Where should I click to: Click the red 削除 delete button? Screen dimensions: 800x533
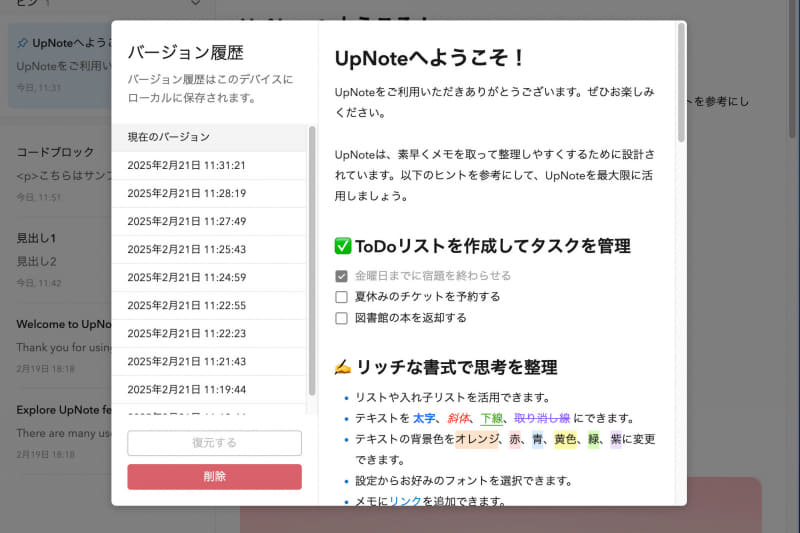point(214,476)
